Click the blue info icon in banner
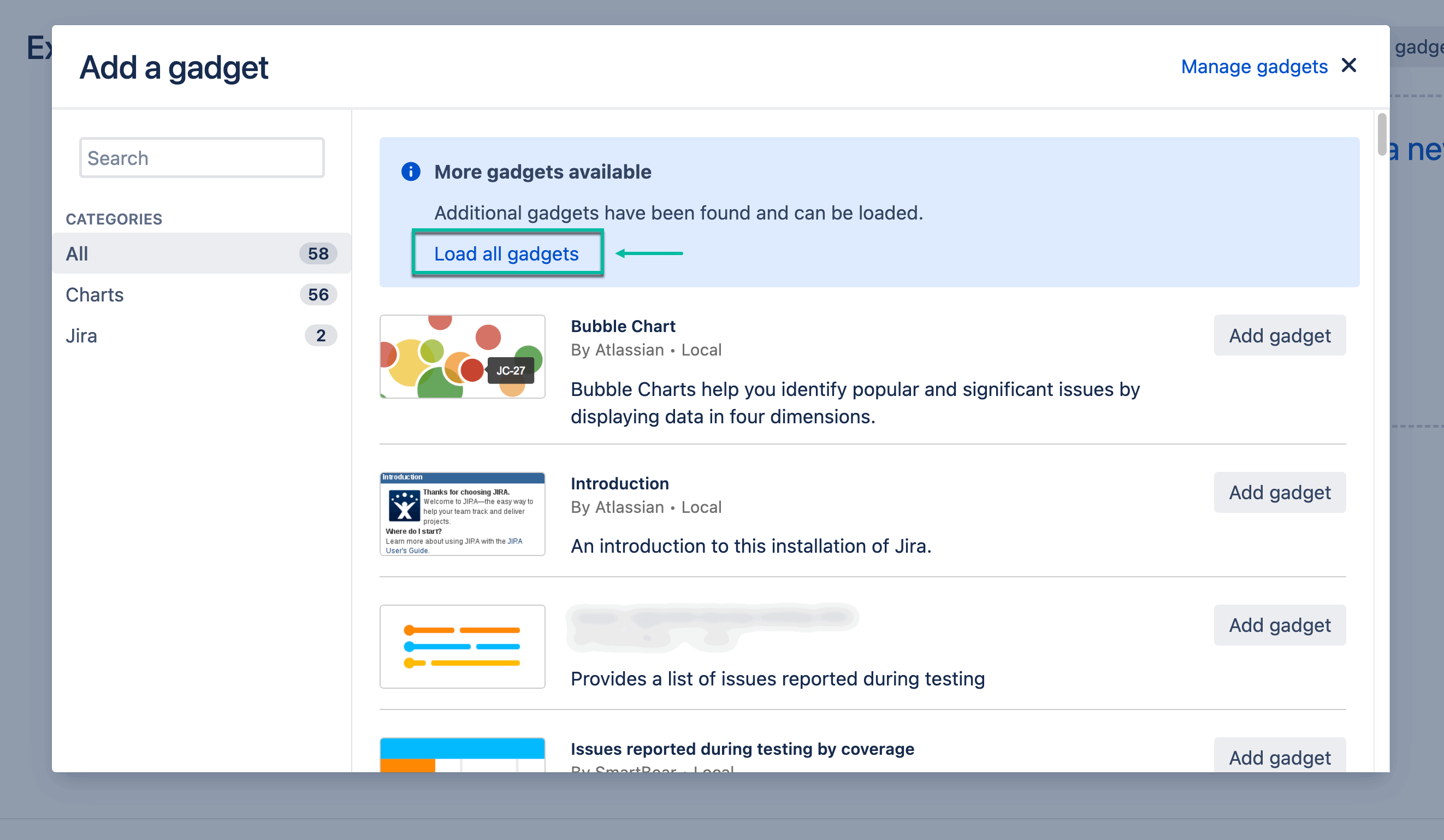 pos(410,171)
